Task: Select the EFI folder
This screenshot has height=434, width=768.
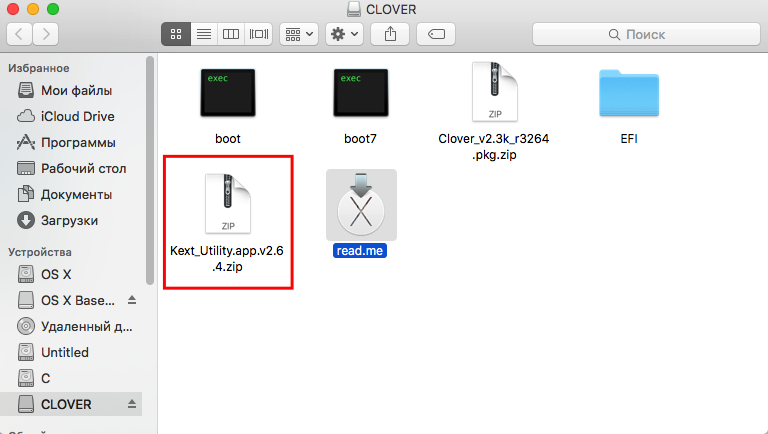Action: click(x=629, y=104)
